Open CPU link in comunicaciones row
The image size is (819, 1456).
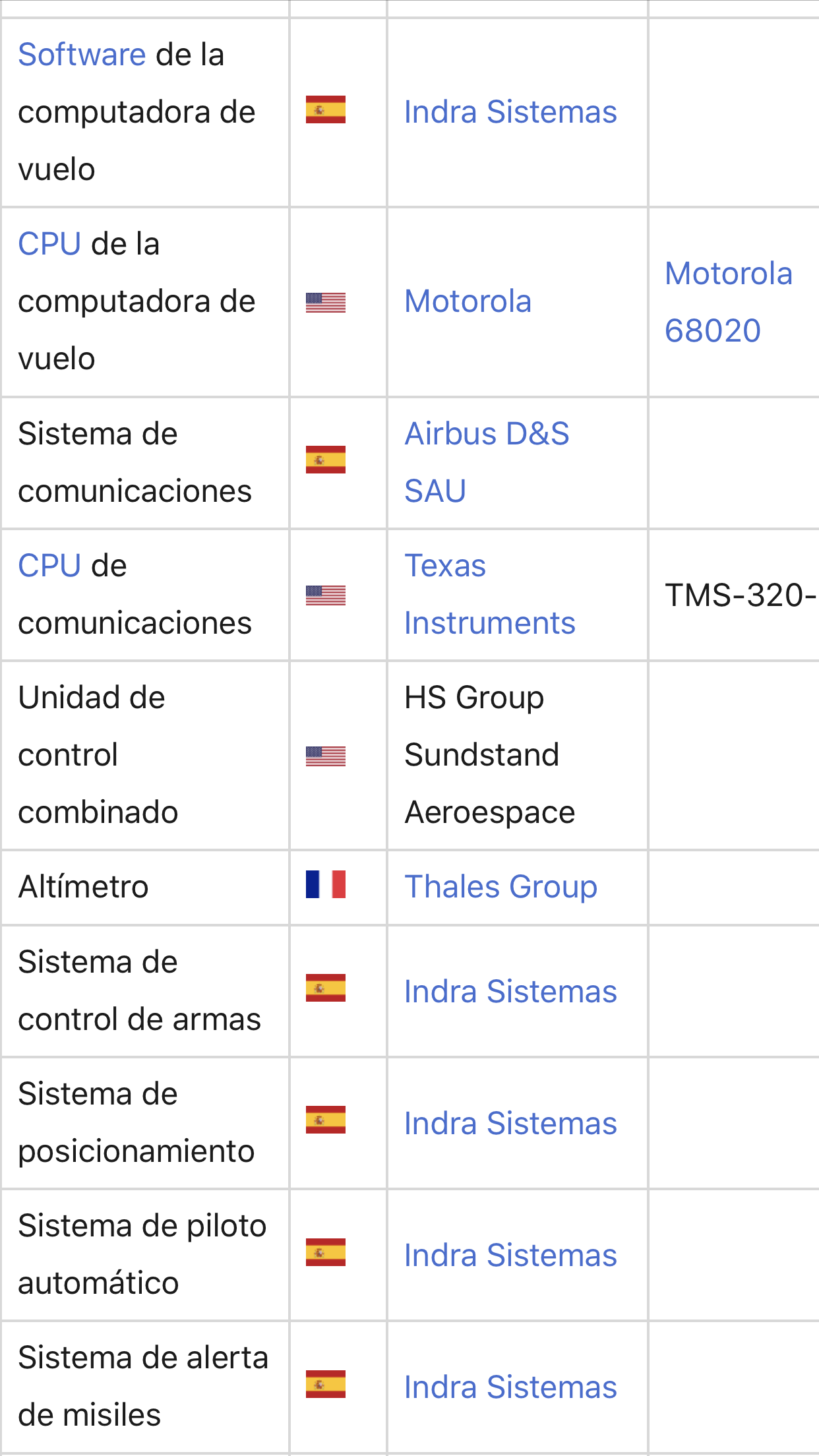click(49, 565)
